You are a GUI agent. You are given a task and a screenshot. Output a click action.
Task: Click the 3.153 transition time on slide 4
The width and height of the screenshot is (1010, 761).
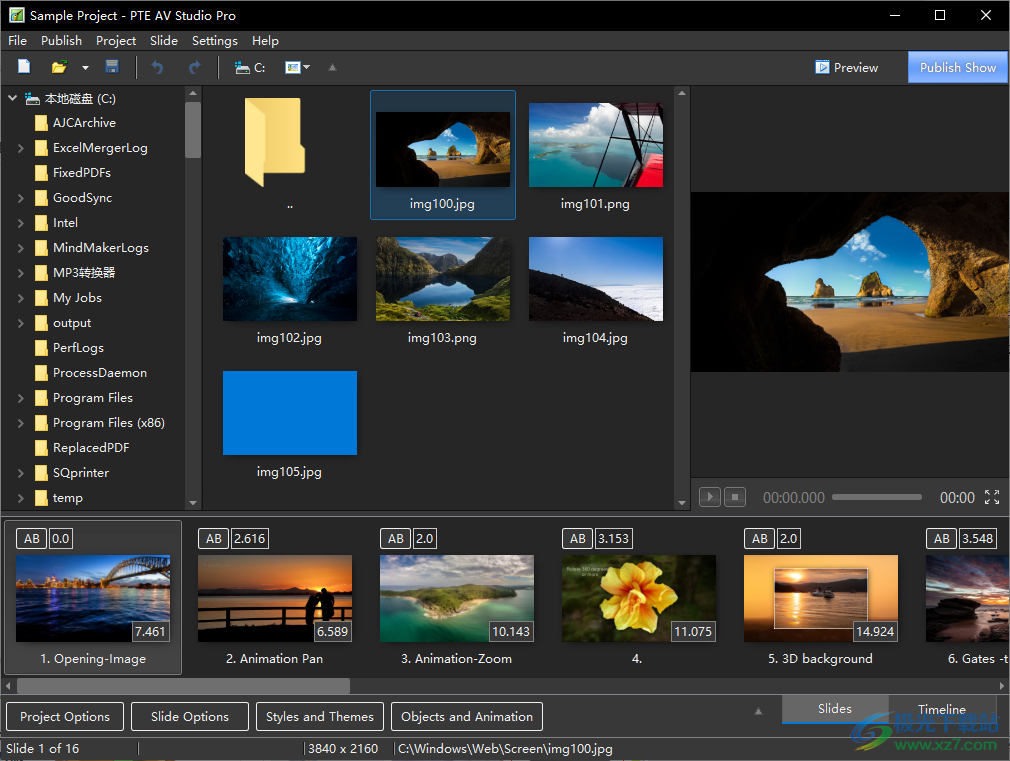tap(613, 539)
